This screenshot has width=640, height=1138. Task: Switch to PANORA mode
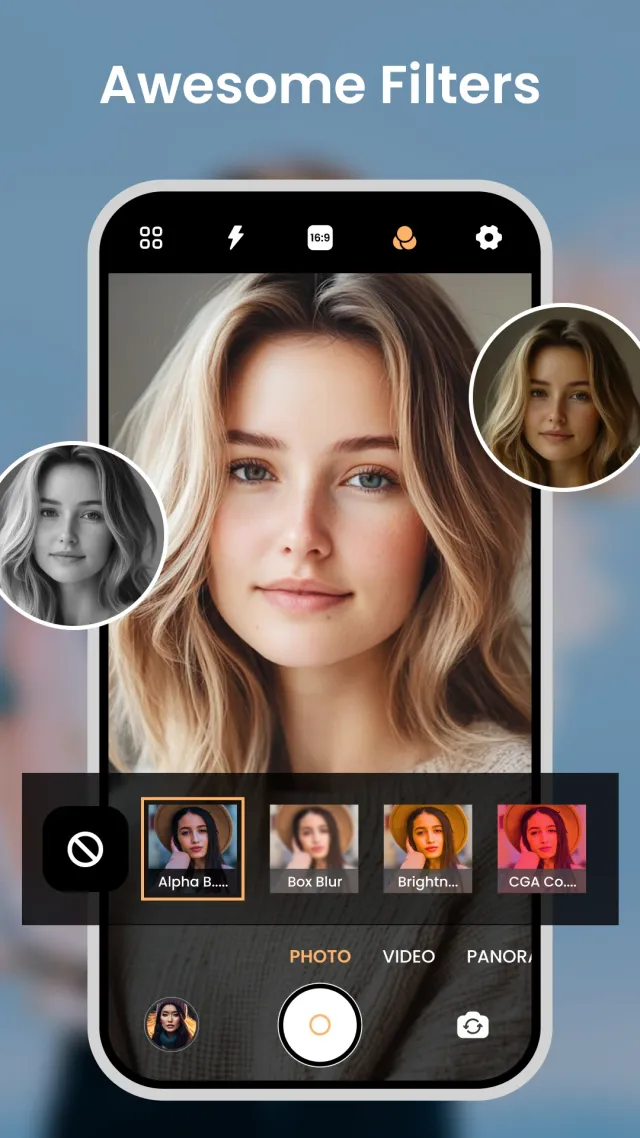[499, 956]
